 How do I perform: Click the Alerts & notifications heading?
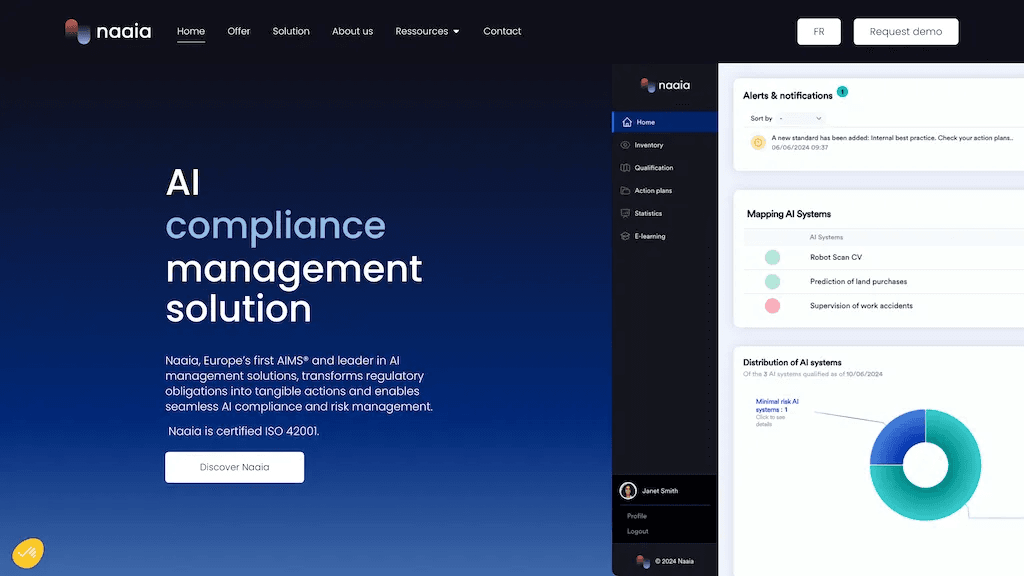point(788,95)
